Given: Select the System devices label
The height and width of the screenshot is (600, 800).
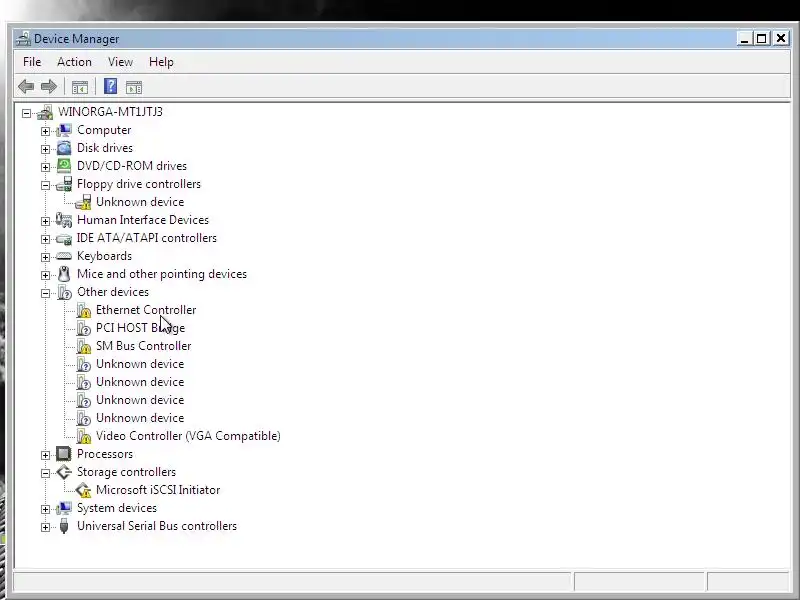Looking at the screenshot, I should point(117,508).
